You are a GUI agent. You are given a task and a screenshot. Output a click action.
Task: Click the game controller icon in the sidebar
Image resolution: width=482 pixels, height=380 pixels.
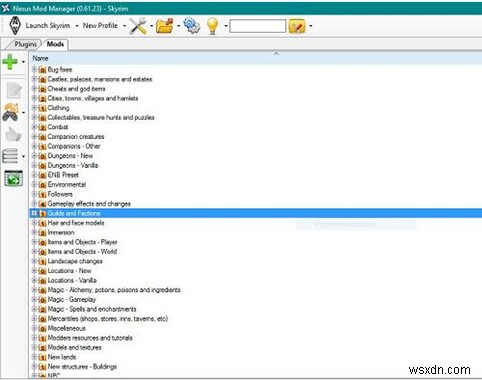click(x=11, y=112)
